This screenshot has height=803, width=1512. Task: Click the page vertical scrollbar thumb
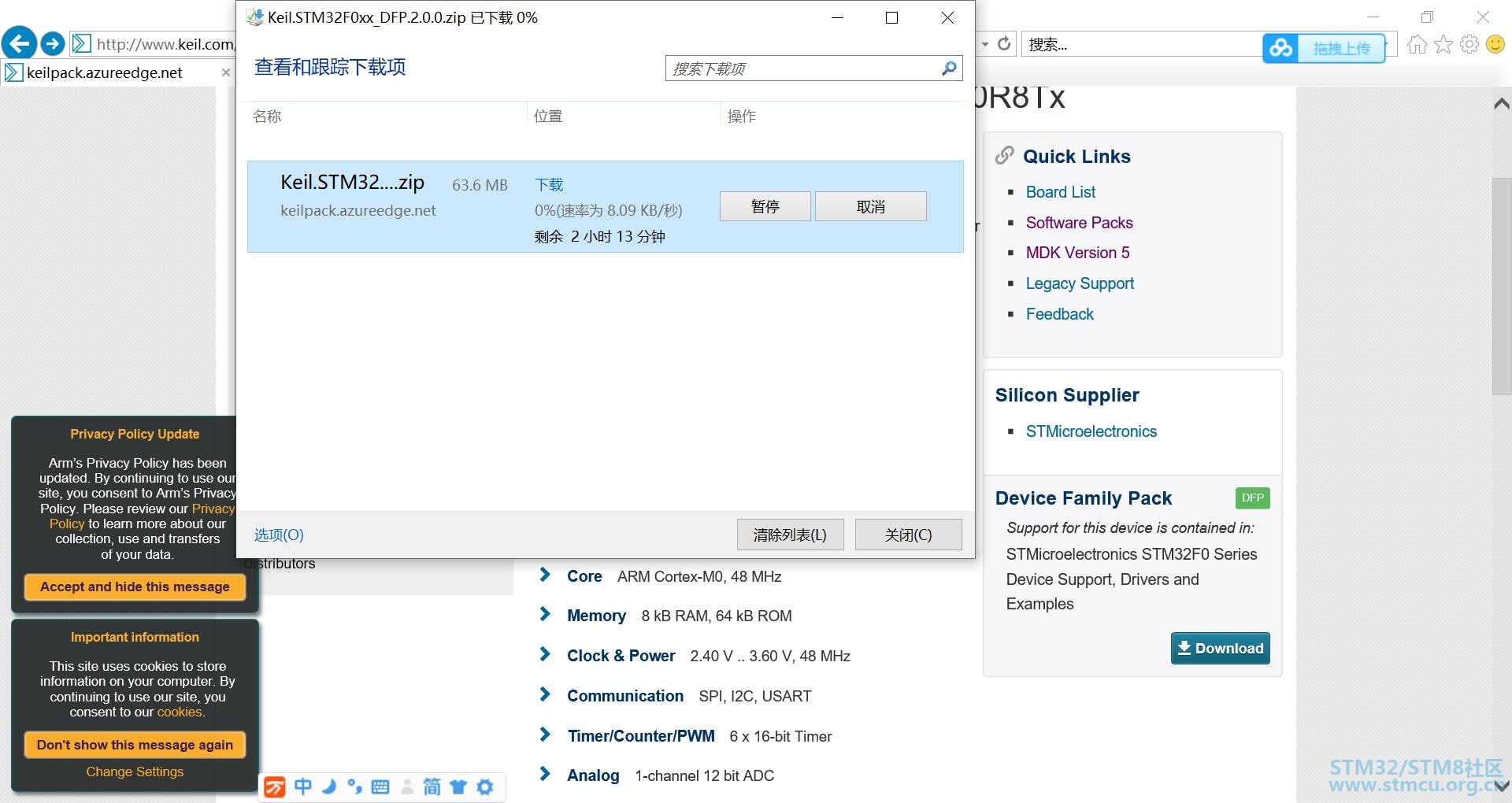click(1502, 286)
